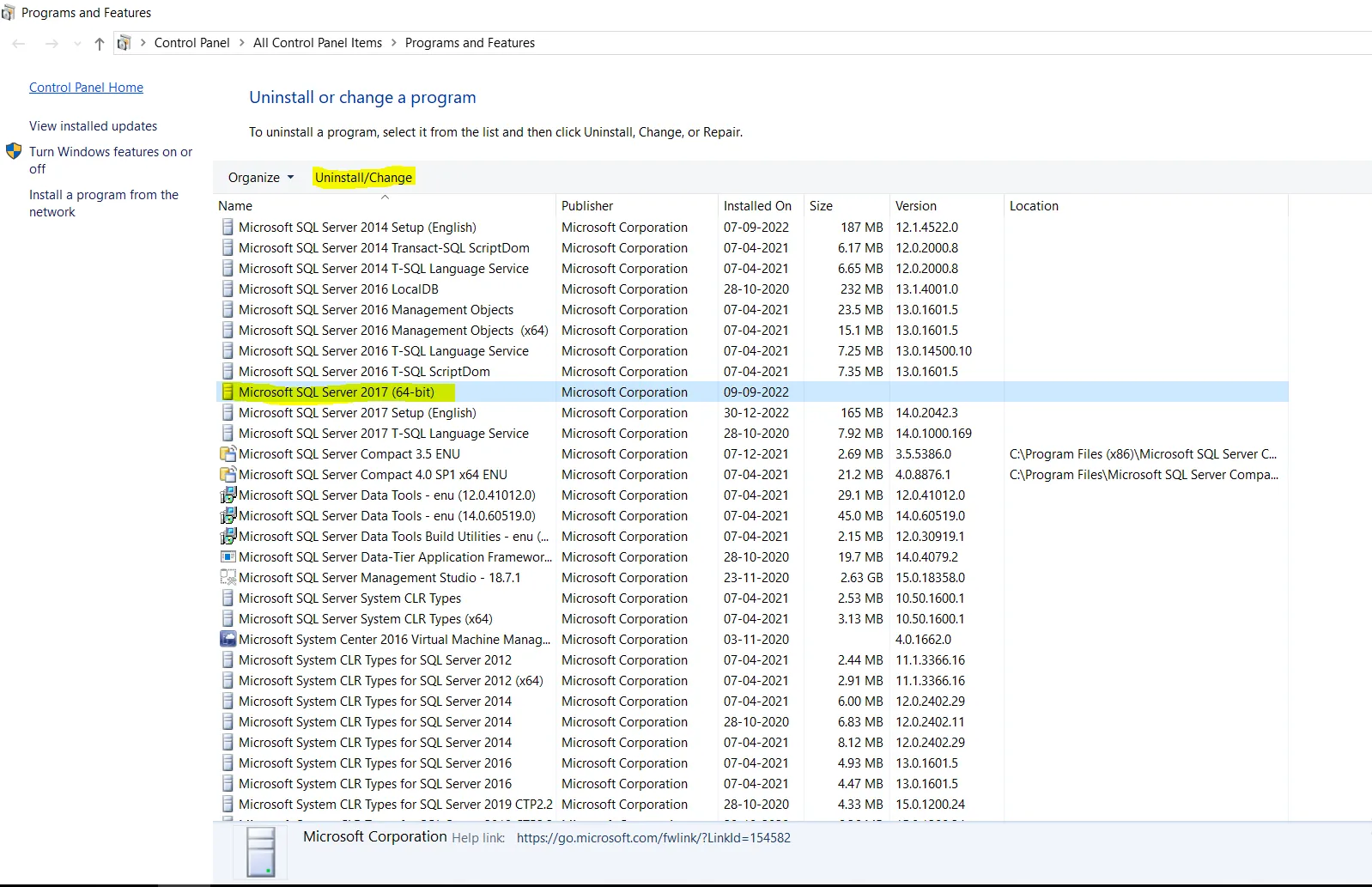
Task: Go up one level with Up arrow
Action: tap(100, 43)
